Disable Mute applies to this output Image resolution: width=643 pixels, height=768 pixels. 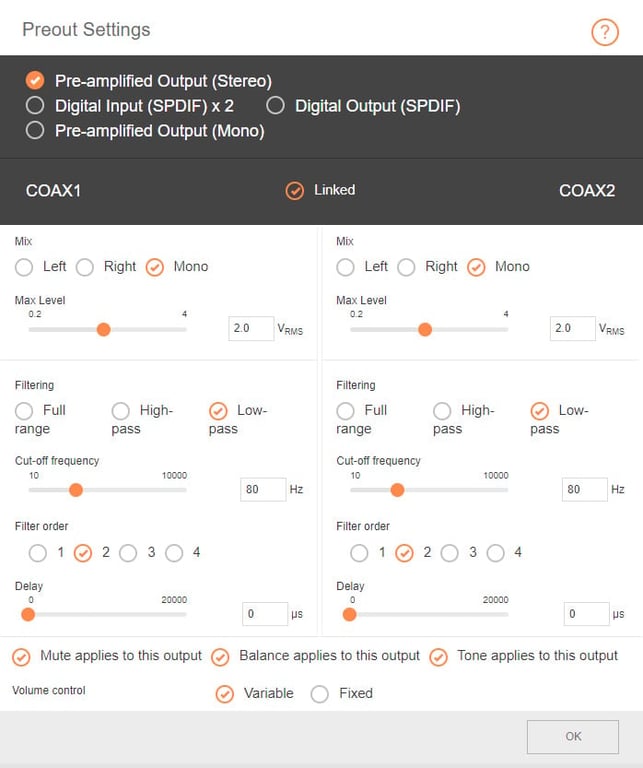click(21, 656)
